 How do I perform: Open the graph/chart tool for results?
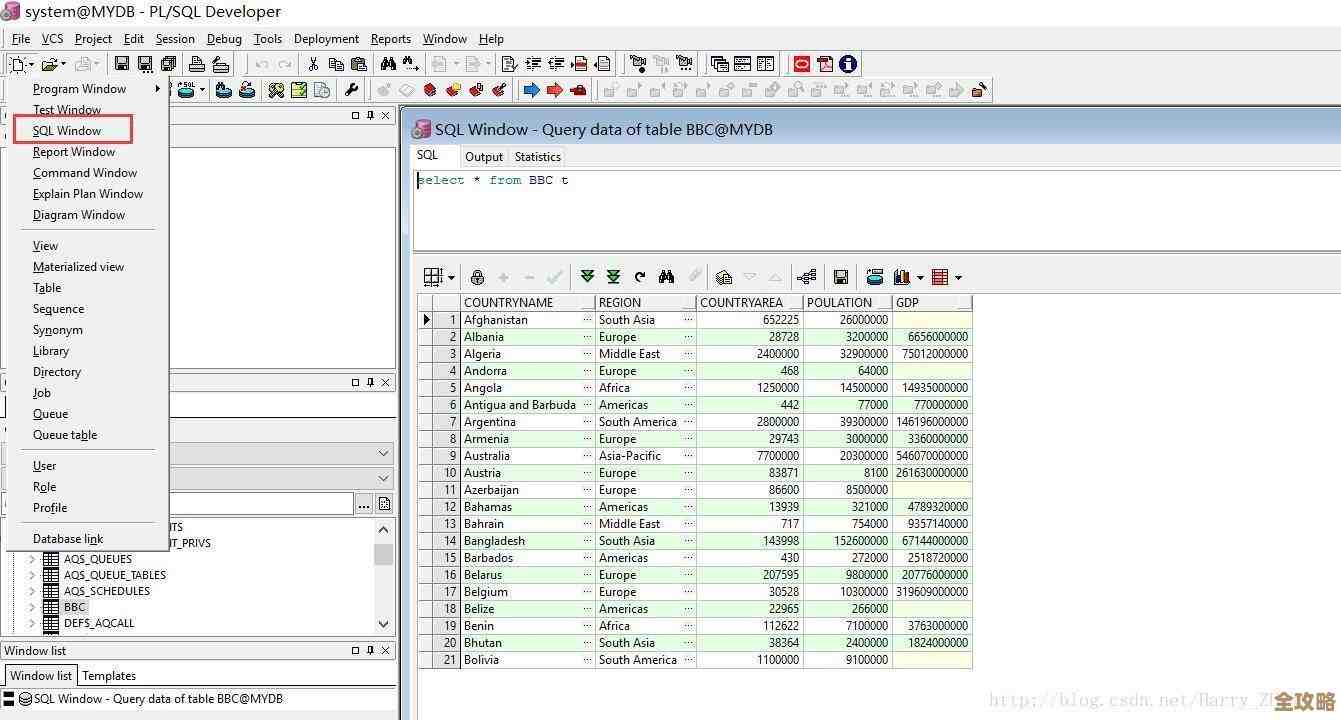pyautogui.click(x=902, y=277)
